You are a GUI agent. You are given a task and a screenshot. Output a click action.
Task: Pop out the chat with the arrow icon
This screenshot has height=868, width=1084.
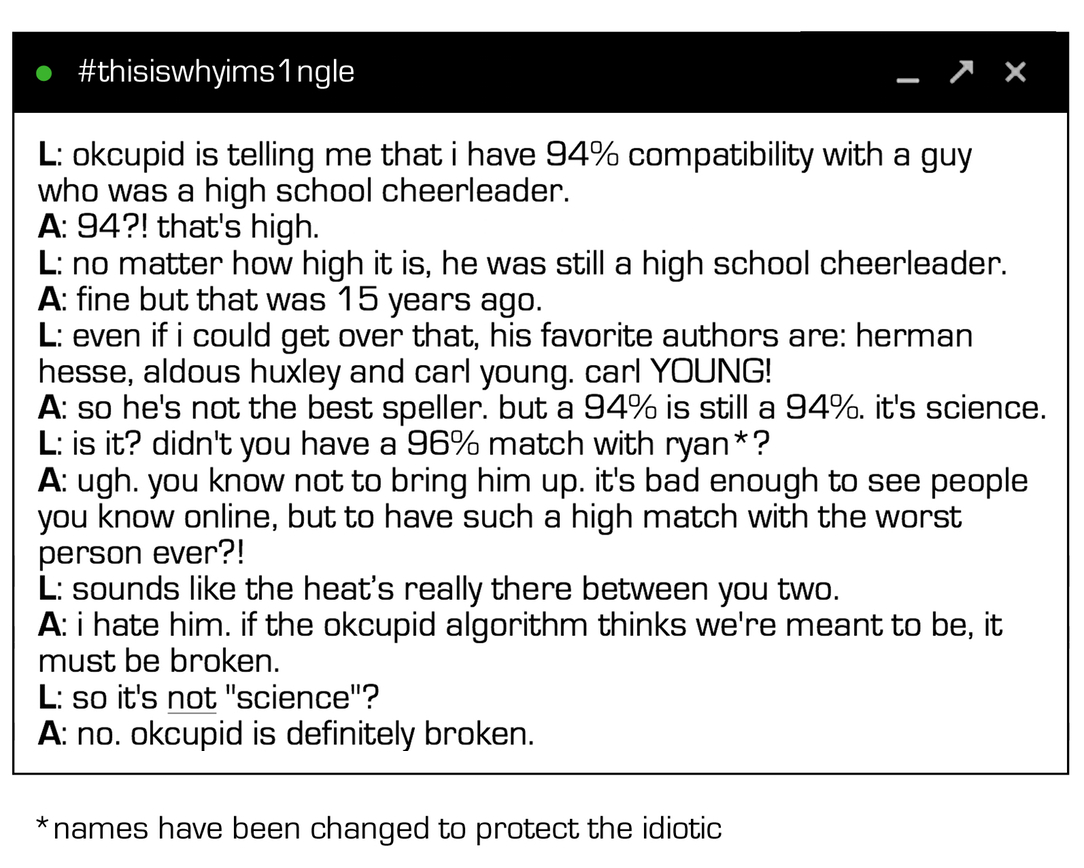click(960, 72)
